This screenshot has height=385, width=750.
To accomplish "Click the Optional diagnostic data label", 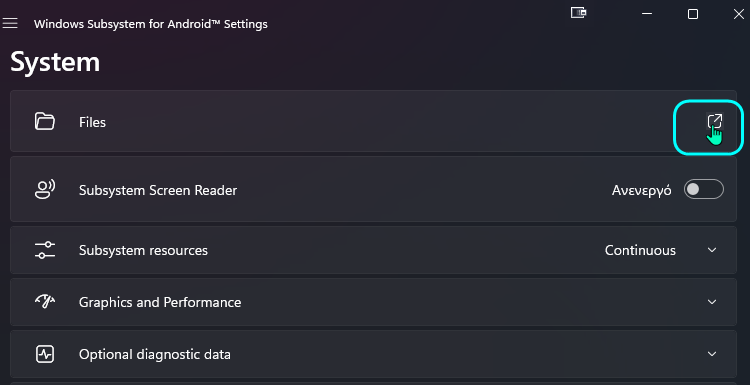I will 154,354.
